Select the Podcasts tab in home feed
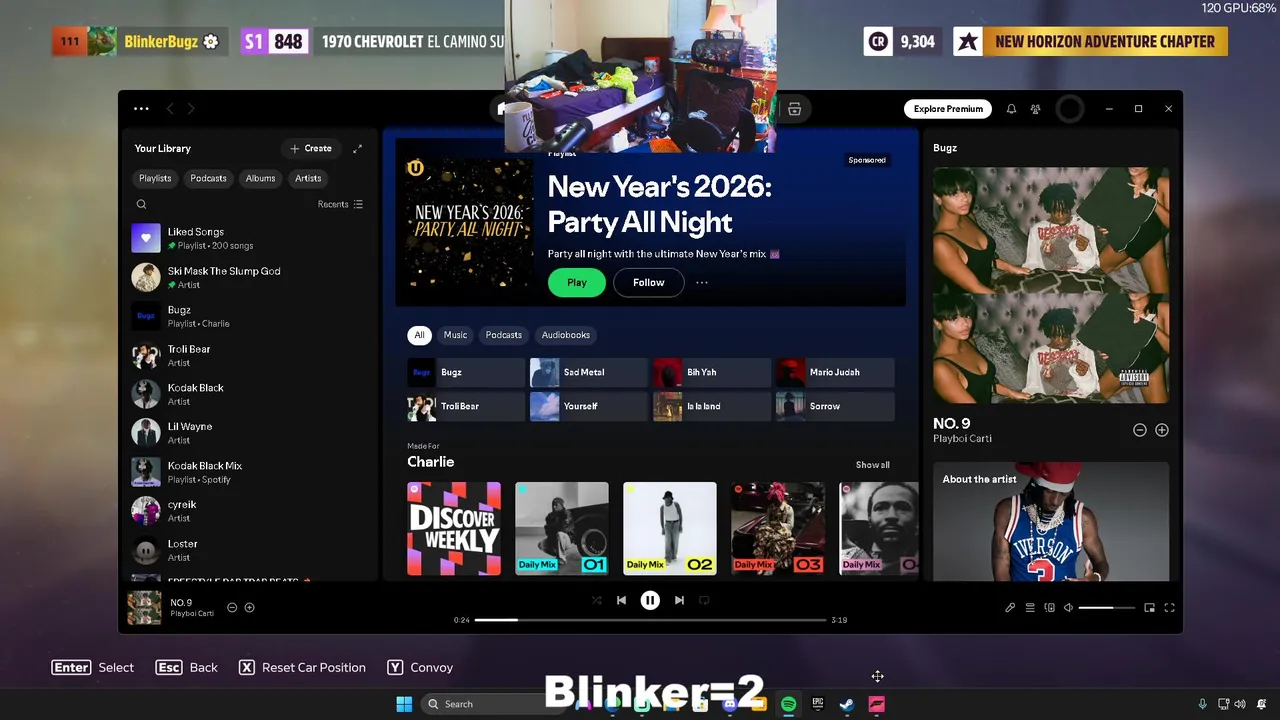This screenshot has height=720, width=1280. pyautogui.click(x=503, y=335)
